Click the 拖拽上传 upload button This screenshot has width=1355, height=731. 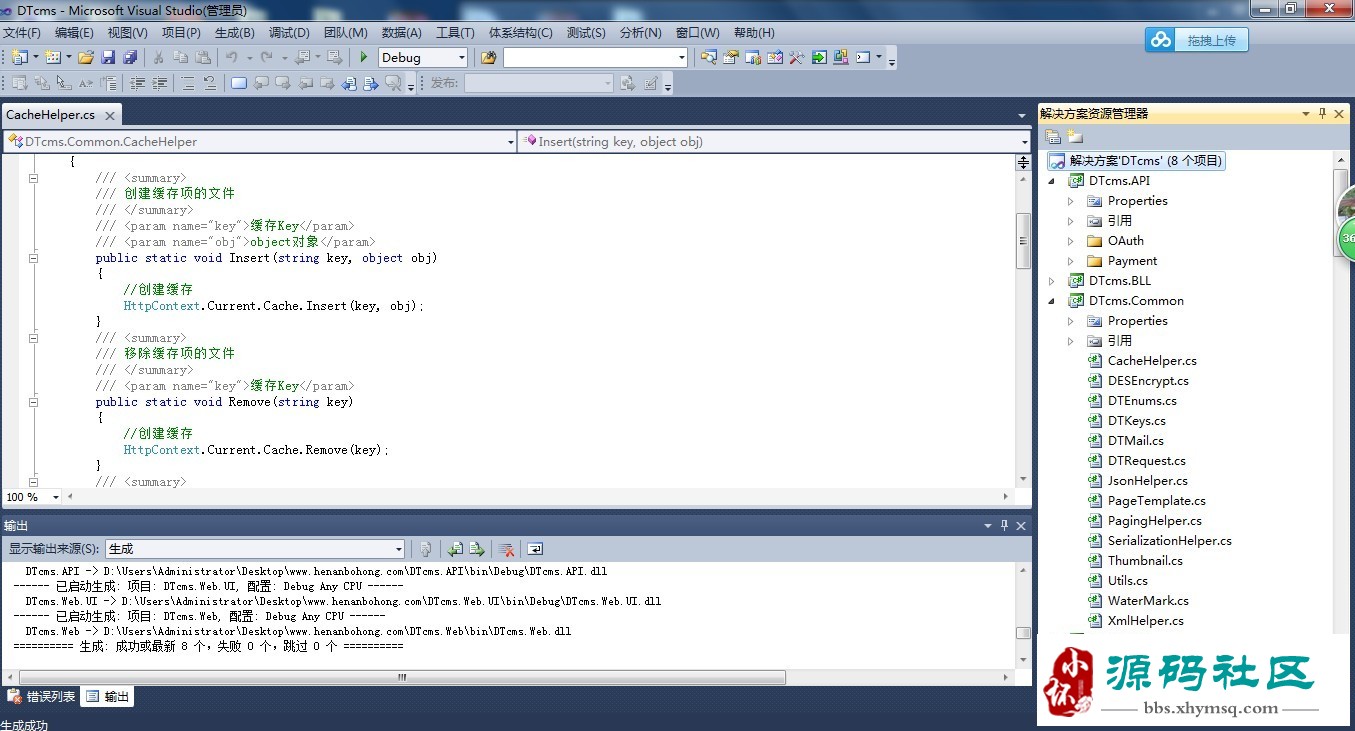pyautogui.click(x=1197, y=40)
